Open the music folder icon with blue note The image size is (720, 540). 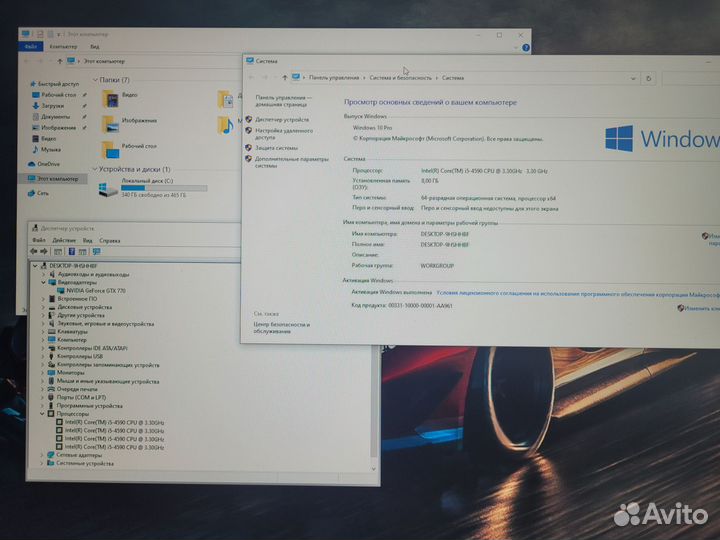click(226, 125)
